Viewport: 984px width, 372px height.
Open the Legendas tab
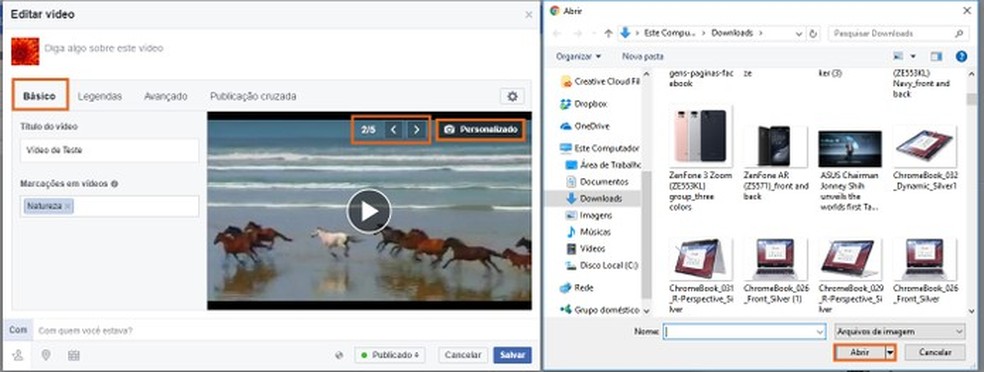[x=100, y=97]
